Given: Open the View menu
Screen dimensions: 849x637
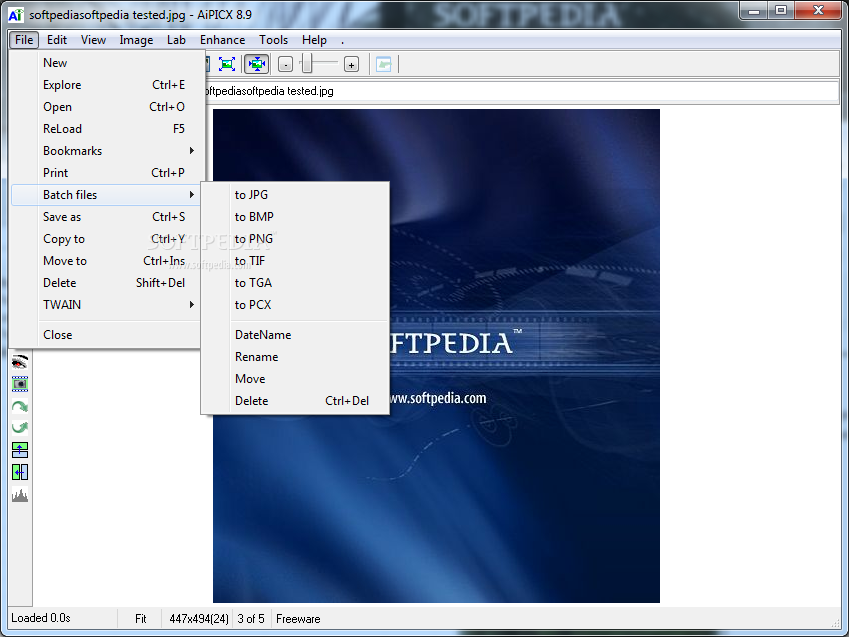Looking at the screenshot, I should tap(93, 40).
